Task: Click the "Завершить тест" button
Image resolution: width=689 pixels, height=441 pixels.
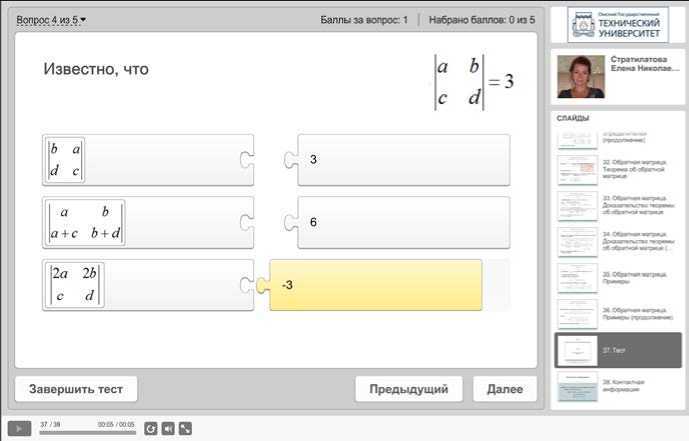Action: pos(76,389)
